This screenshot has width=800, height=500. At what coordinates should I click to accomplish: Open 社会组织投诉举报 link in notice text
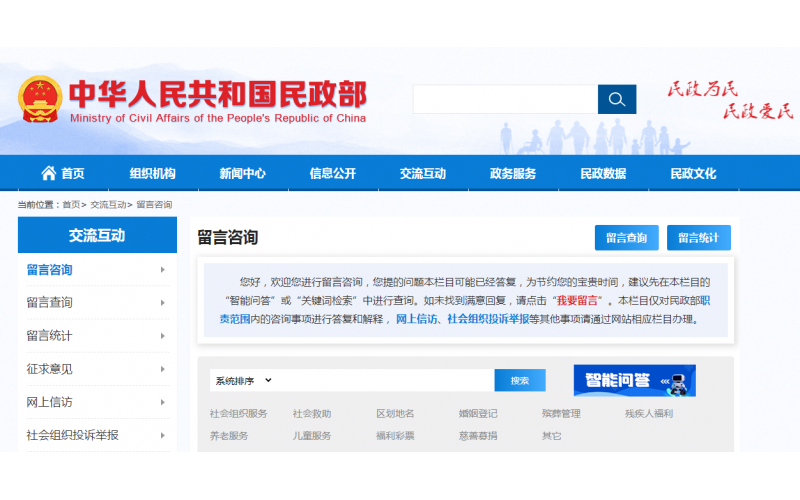tap(488, 319)
